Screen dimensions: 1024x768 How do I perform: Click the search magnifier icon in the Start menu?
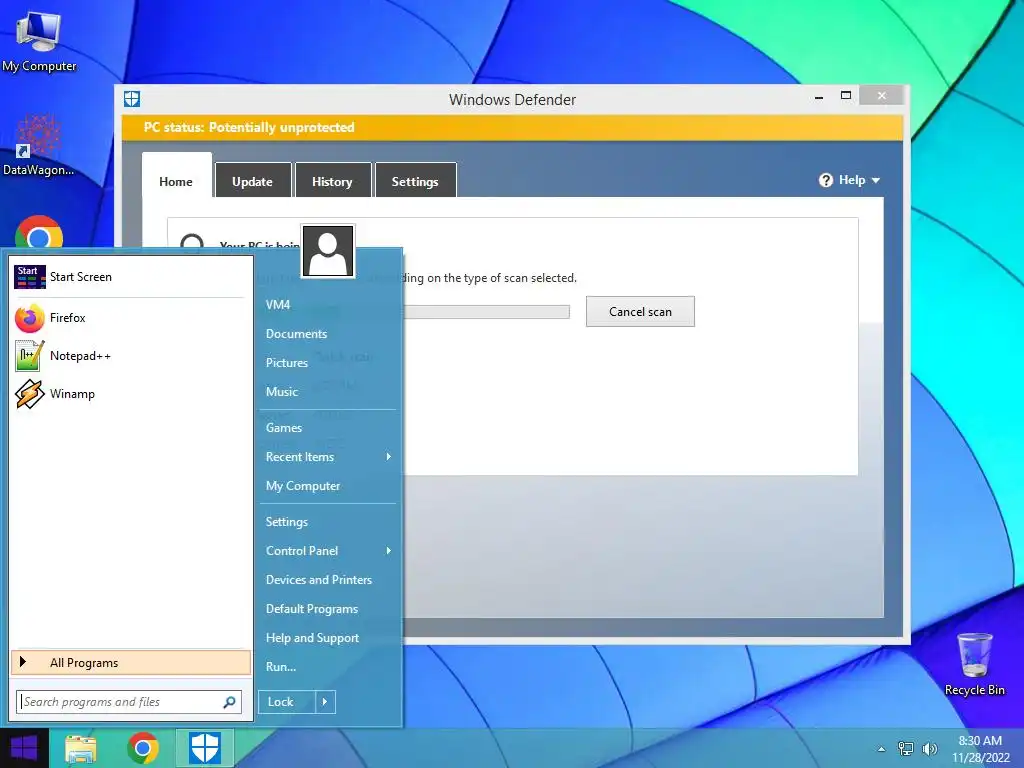[x=229, y=702]
